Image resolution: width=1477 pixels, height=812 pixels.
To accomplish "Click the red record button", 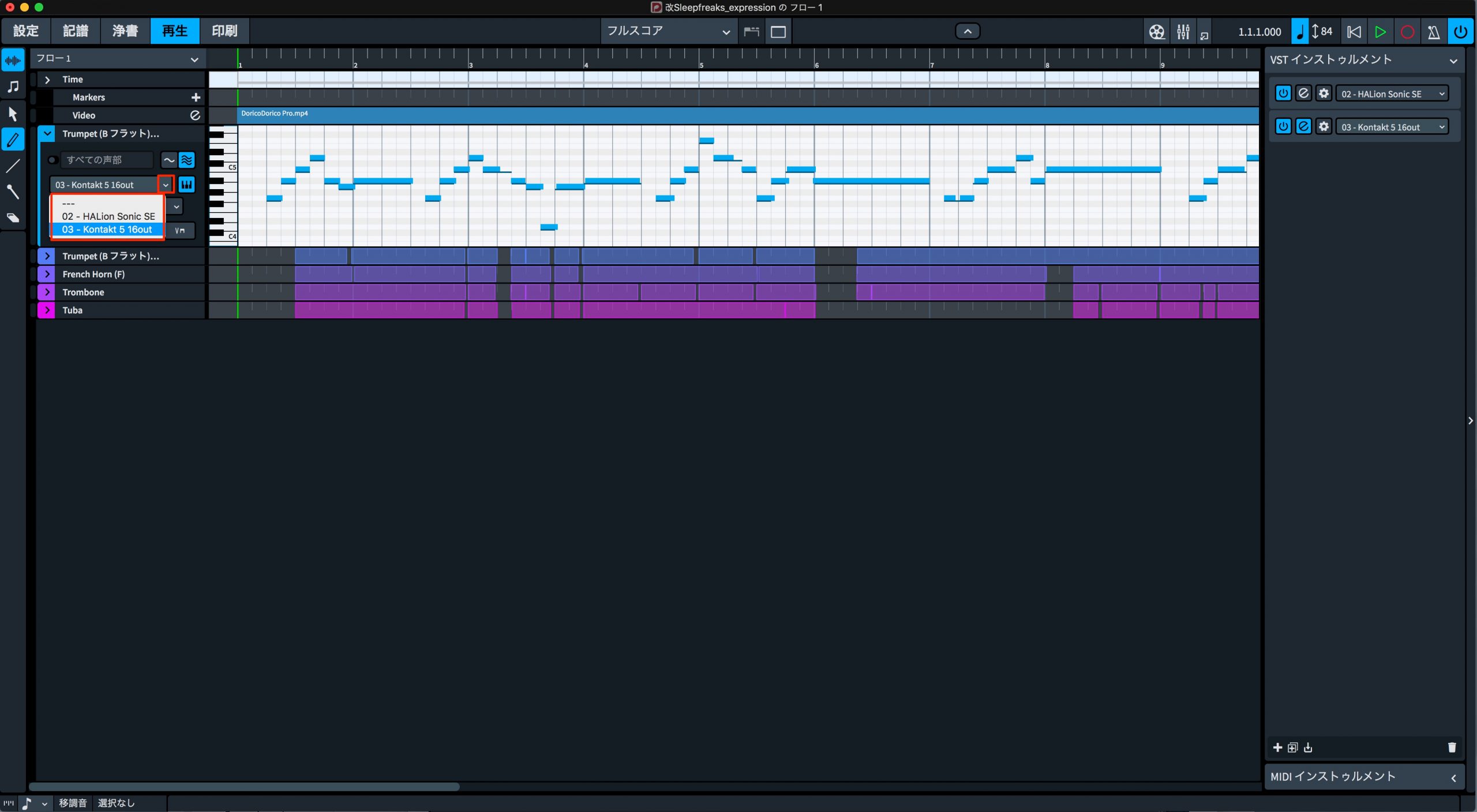I will click(1407, 32).
